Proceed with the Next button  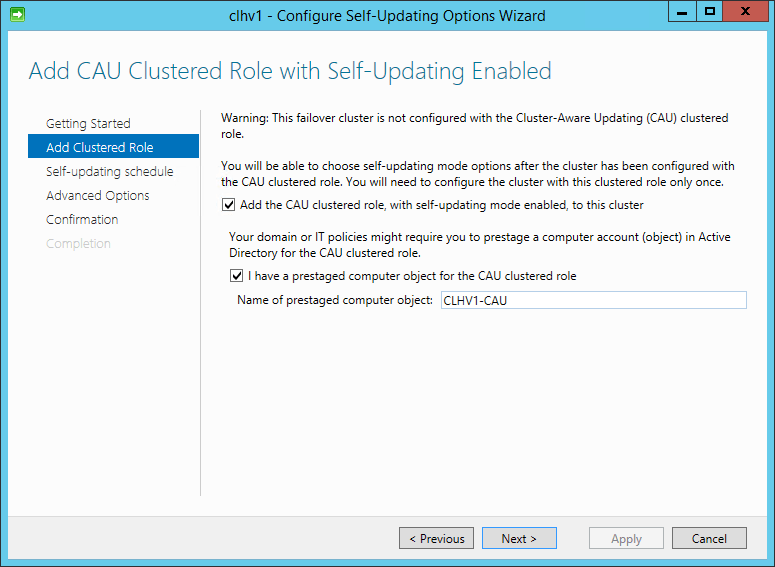coord(519,538)
